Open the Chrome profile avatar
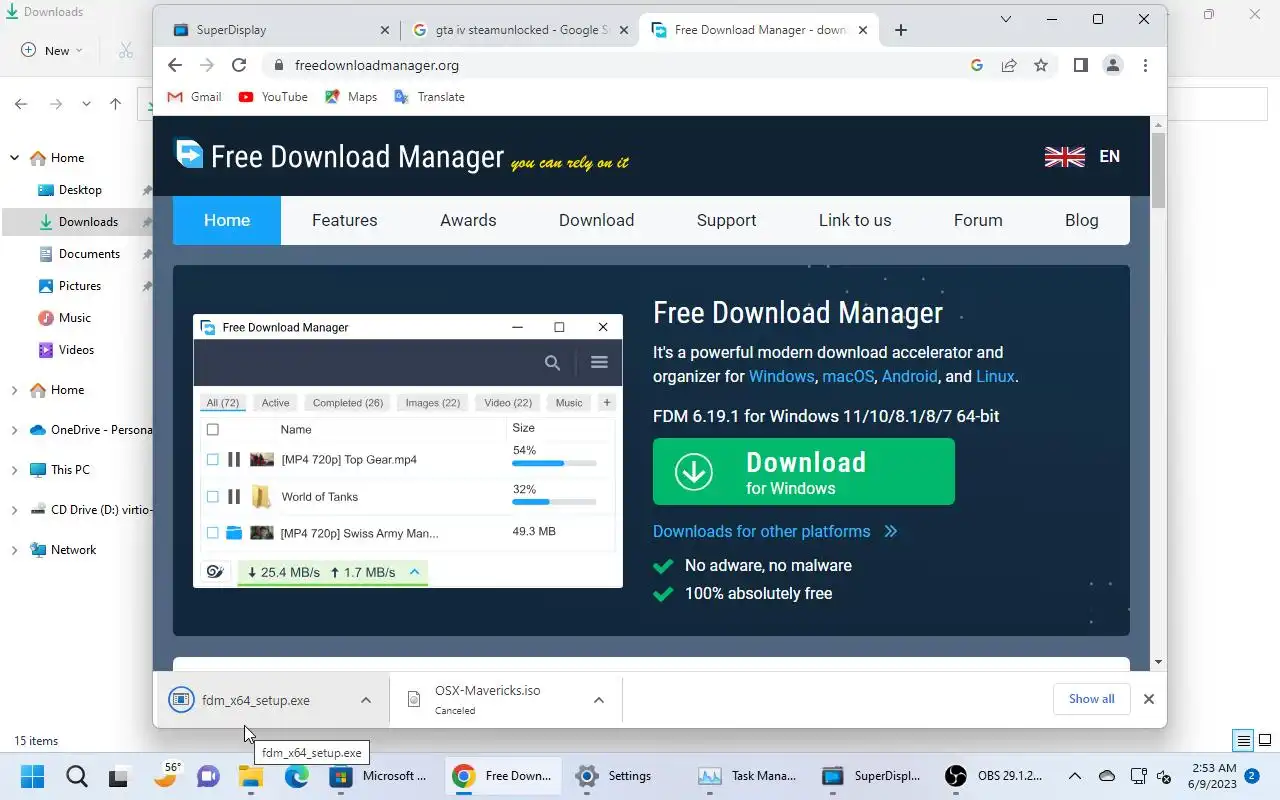This screenshot has width=1280, height=800. [x=1112, y=65]
